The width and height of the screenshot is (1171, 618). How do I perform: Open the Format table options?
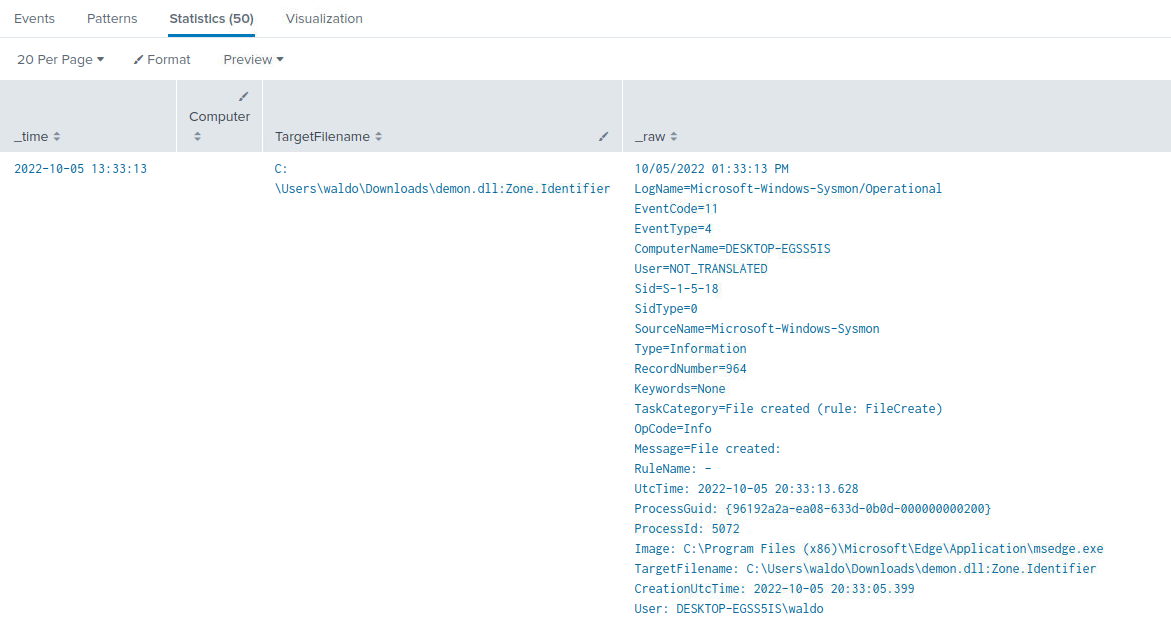pos(162,60)
